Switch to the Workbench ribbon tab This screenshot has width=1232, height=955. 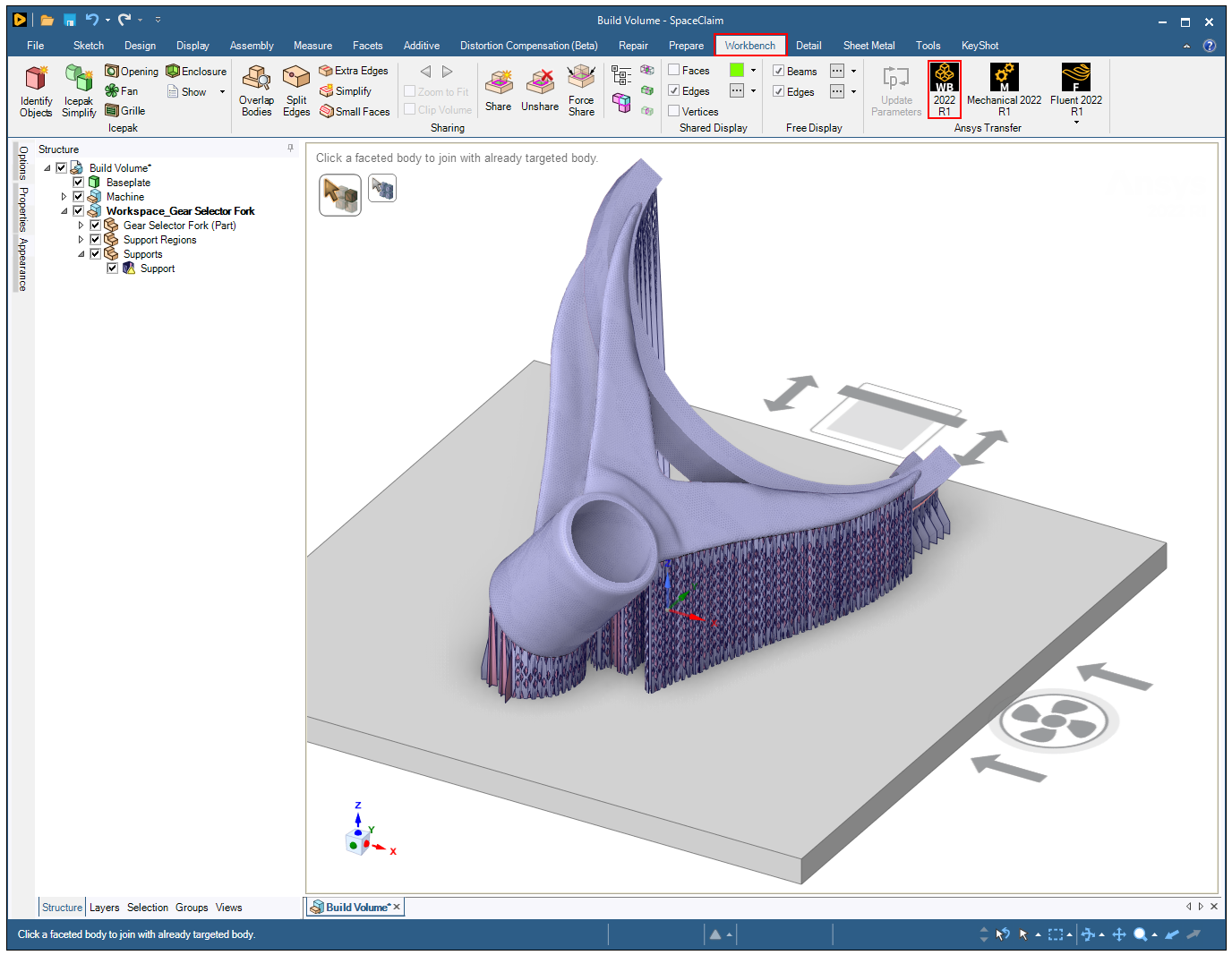(x=750, y=45)
